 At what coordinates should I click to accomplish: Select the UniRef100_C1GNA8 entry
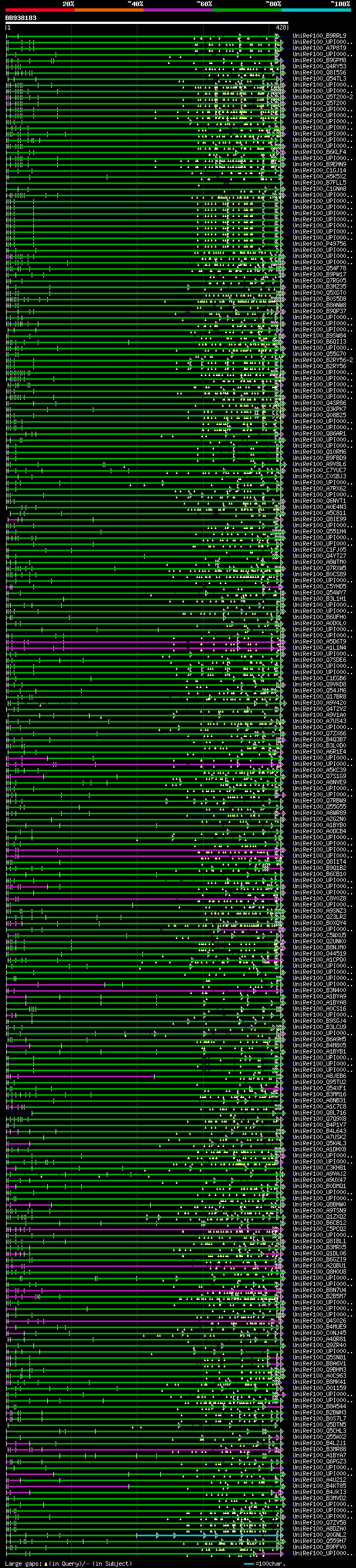coord(319,189)
